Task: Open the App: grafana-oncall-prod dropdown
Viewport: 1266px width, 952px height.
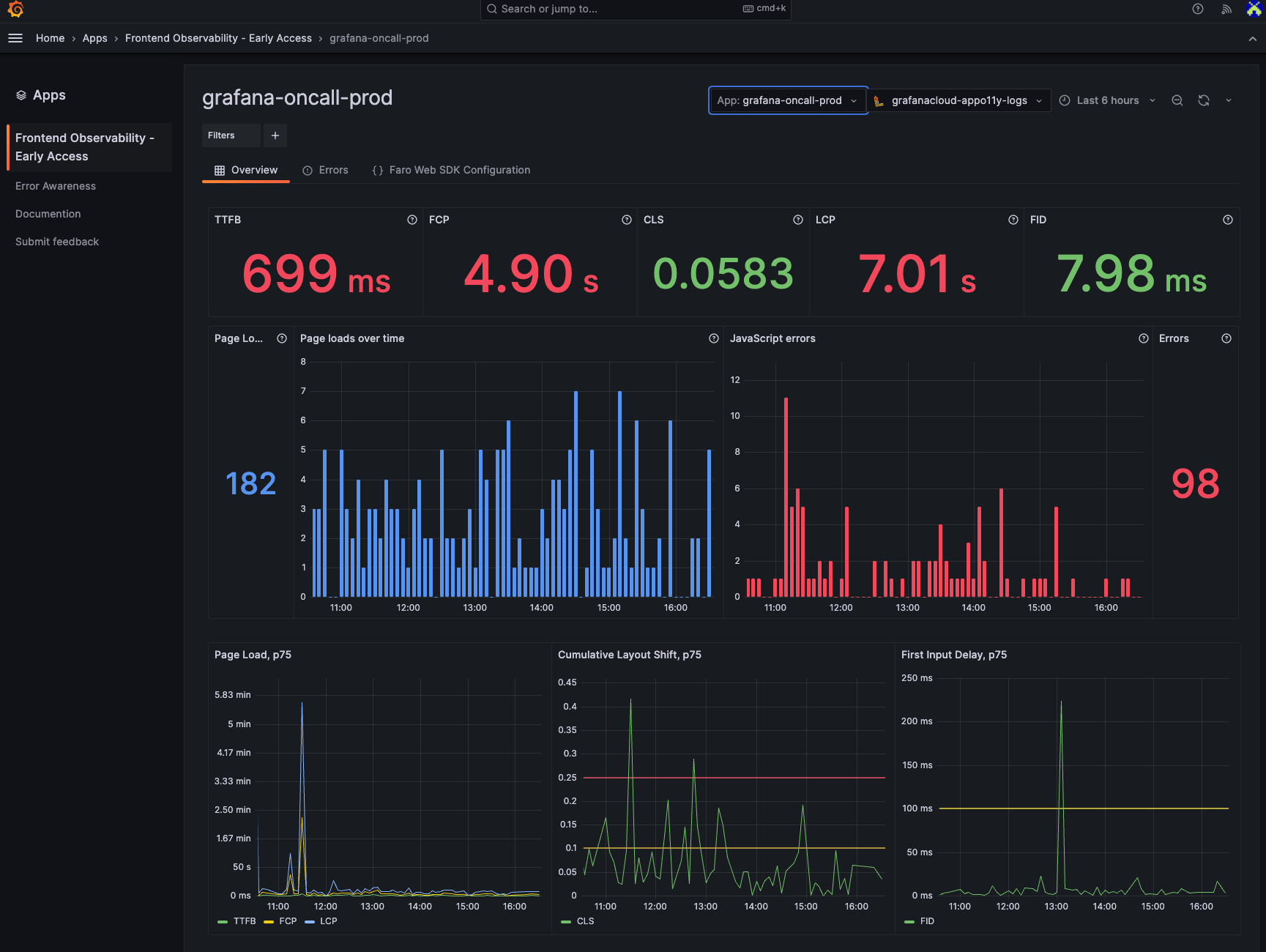Action: click(x=788, y=100)
